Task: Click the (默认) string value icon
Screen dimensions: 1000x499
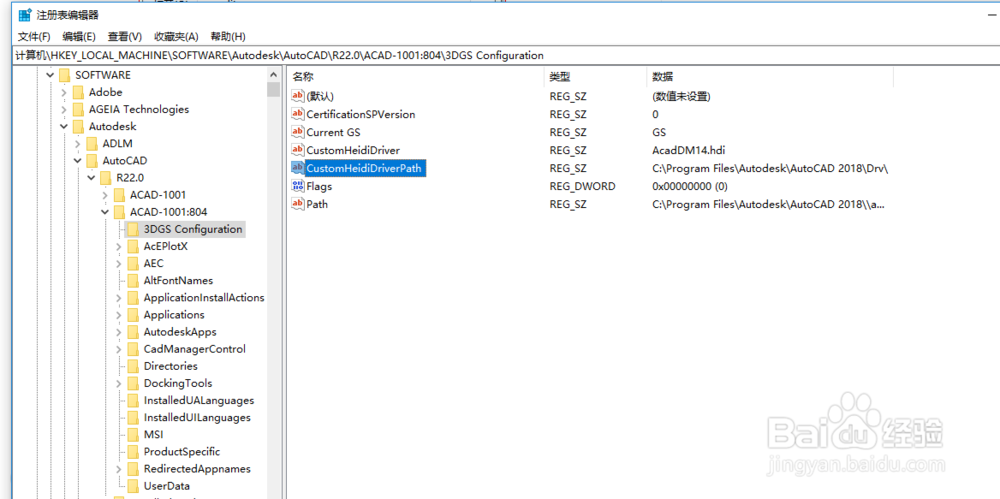Action: [x=298, y=96]
